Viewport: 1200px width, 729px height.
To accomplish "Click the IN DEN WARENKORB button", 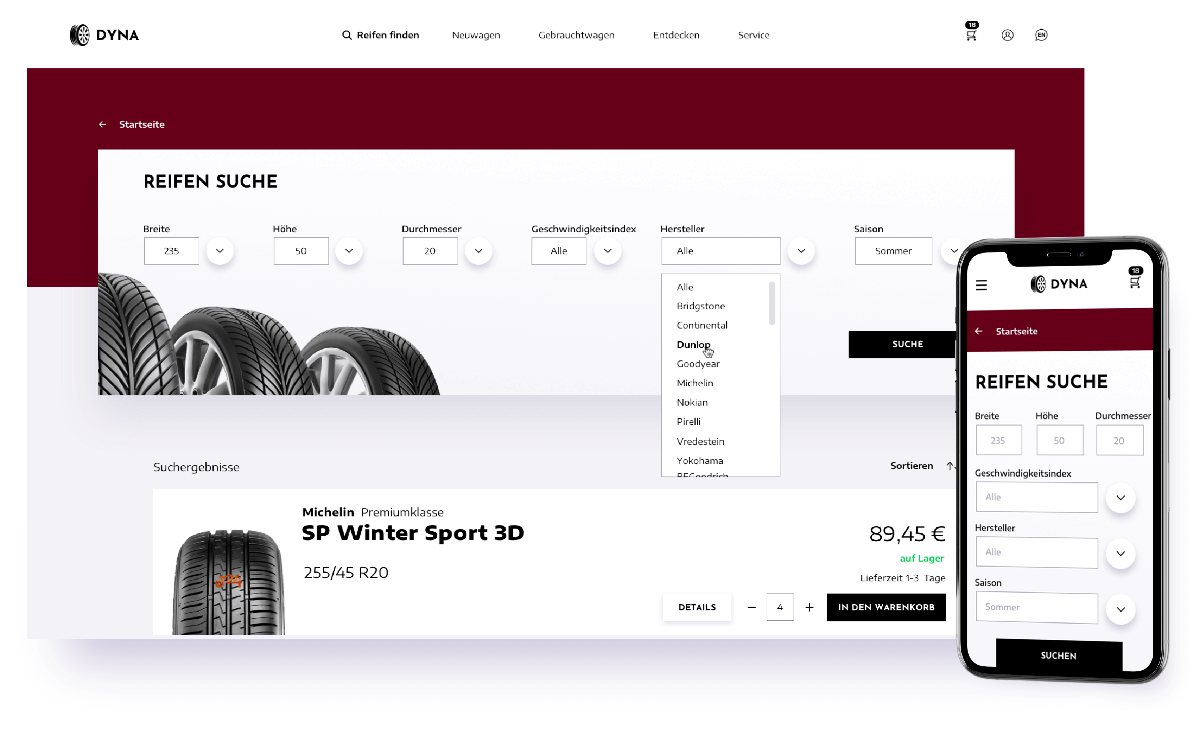I will click(886, 607).
